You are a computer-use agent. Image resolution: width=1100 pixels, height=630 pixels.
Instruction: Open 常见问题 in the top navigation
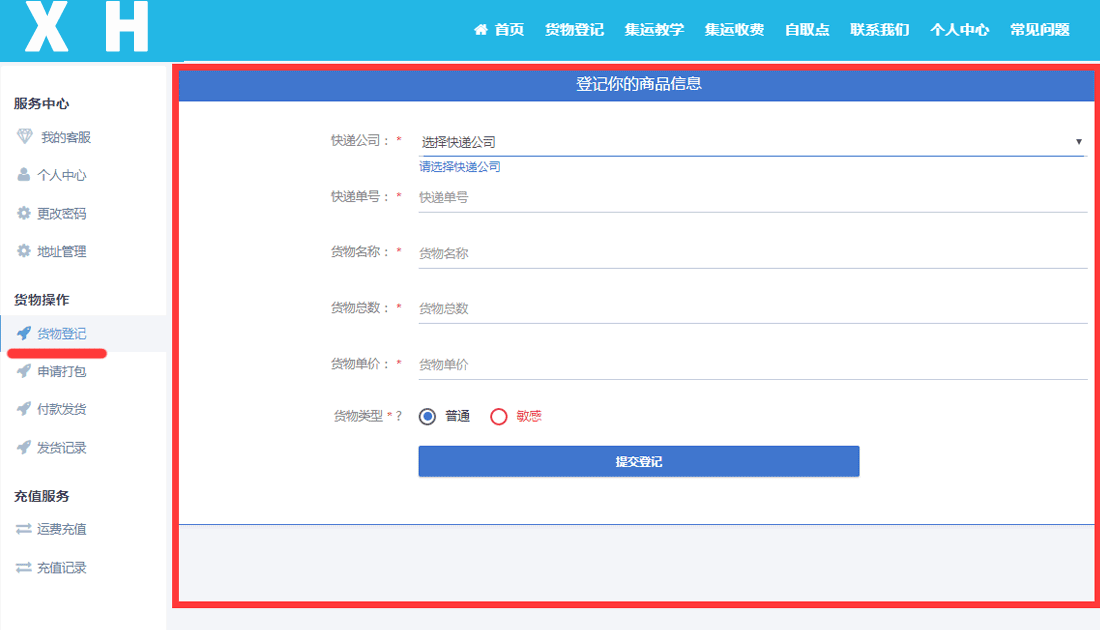[1039, 30]
